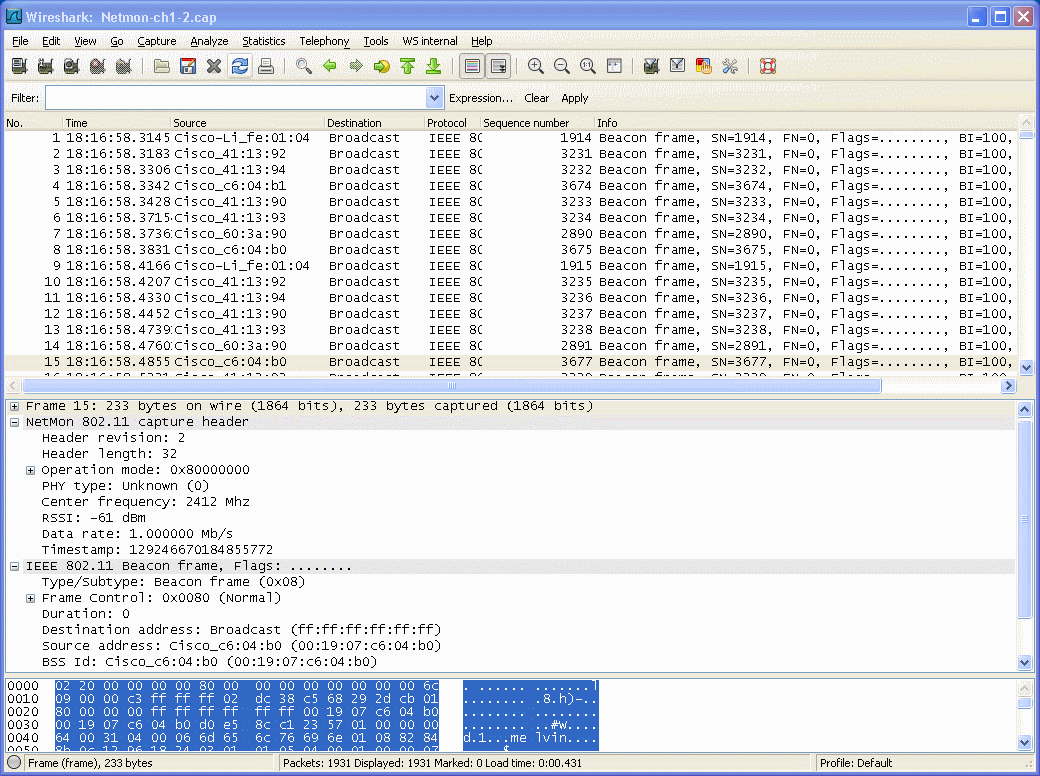1040x776 pixels.
Task: Open preferences wrench icon
Action: pos(730,66)
